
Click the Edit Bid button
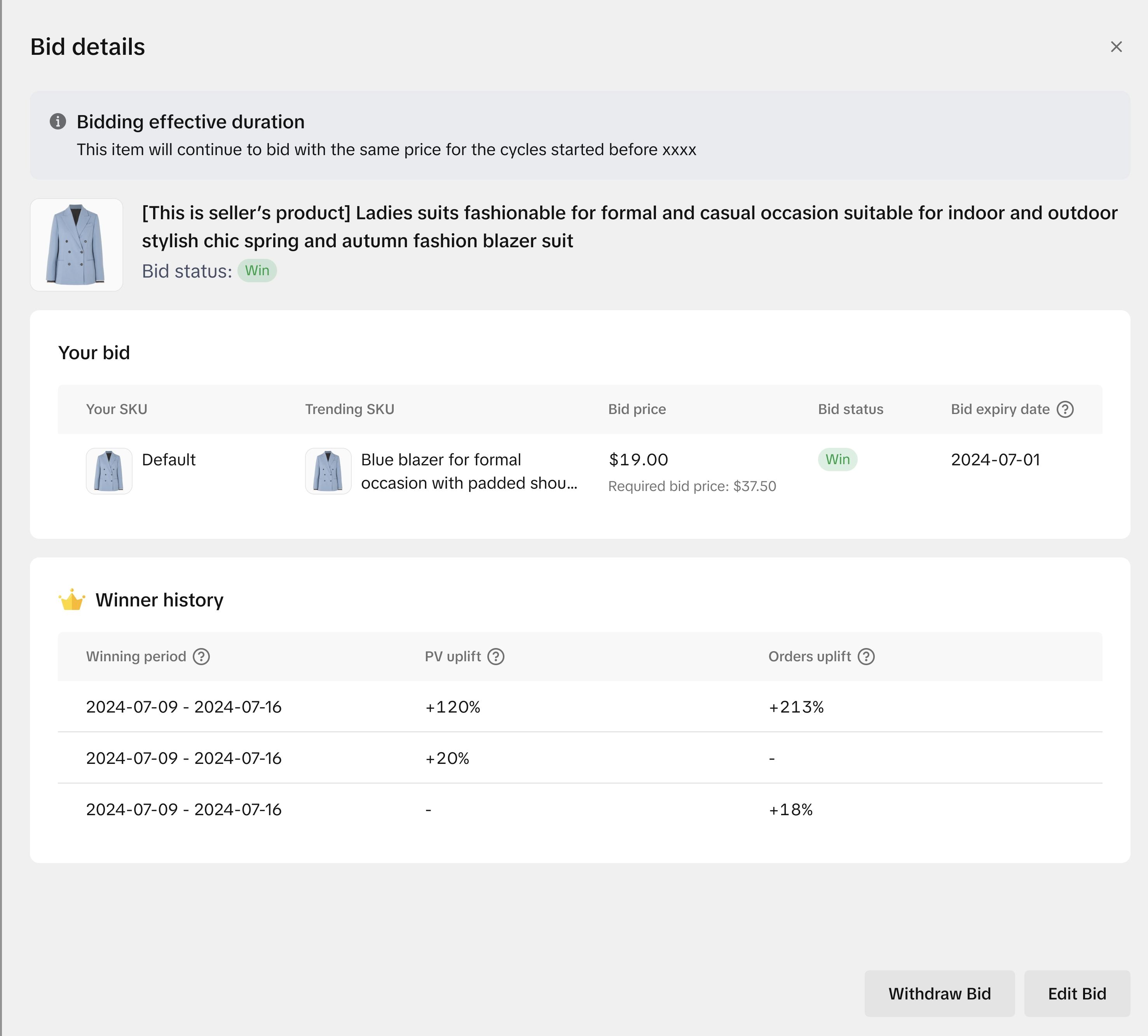click(1077, 993)
